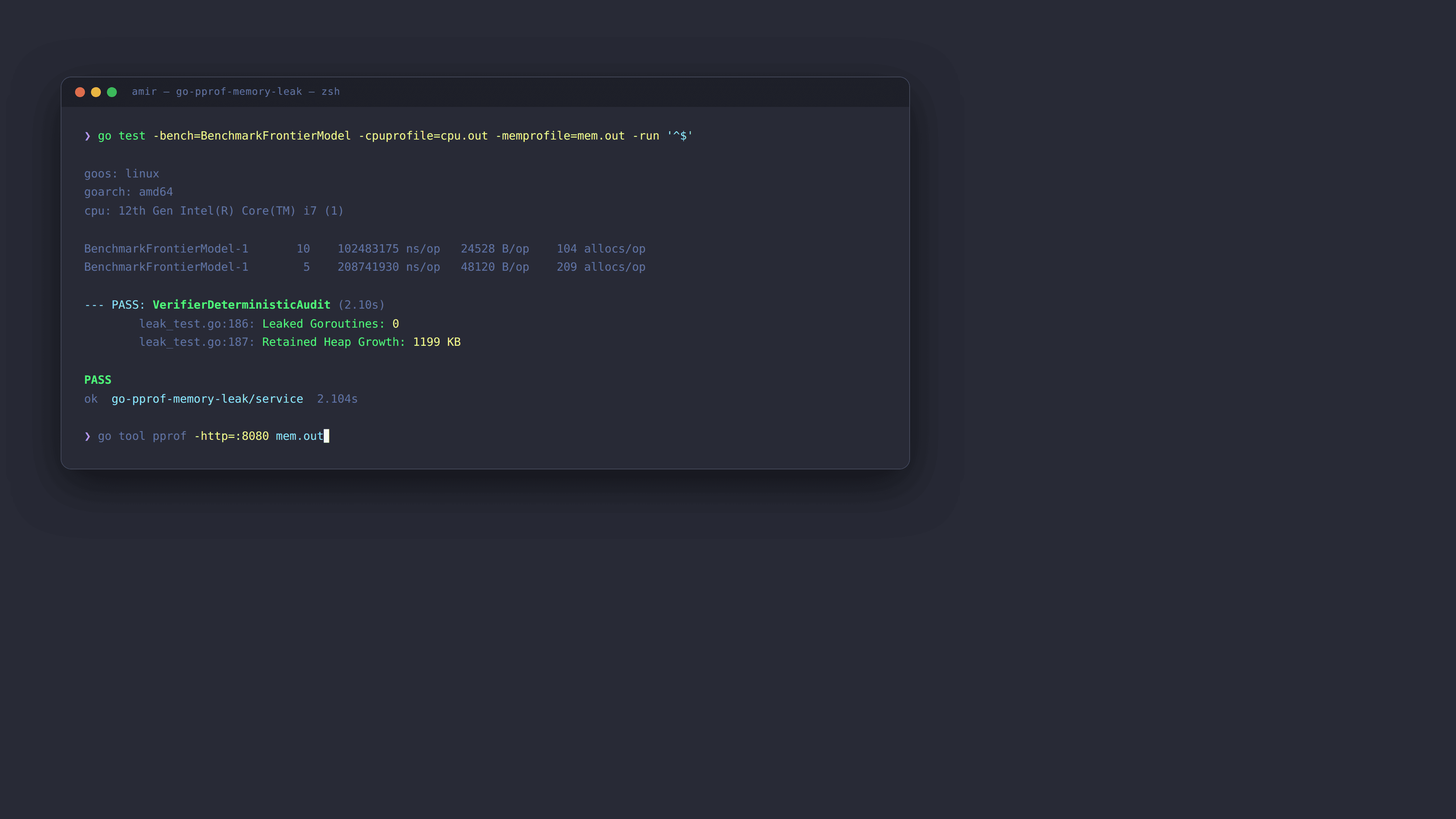Click the prompt chevron before 'go test'
Image resolution: width=1456 pixels, height=819 pixels.
(x=87, y=136)
